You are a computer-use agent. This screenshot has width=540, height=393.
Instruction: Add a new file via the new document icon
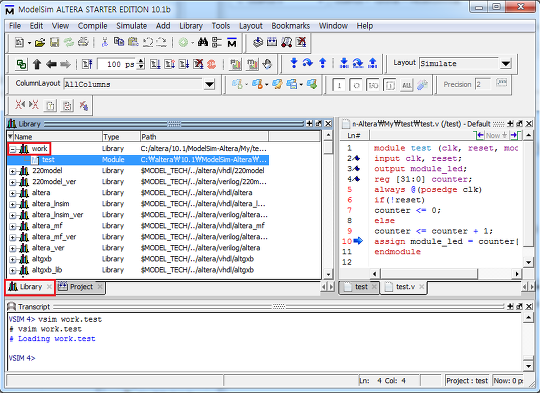[20, 43]
